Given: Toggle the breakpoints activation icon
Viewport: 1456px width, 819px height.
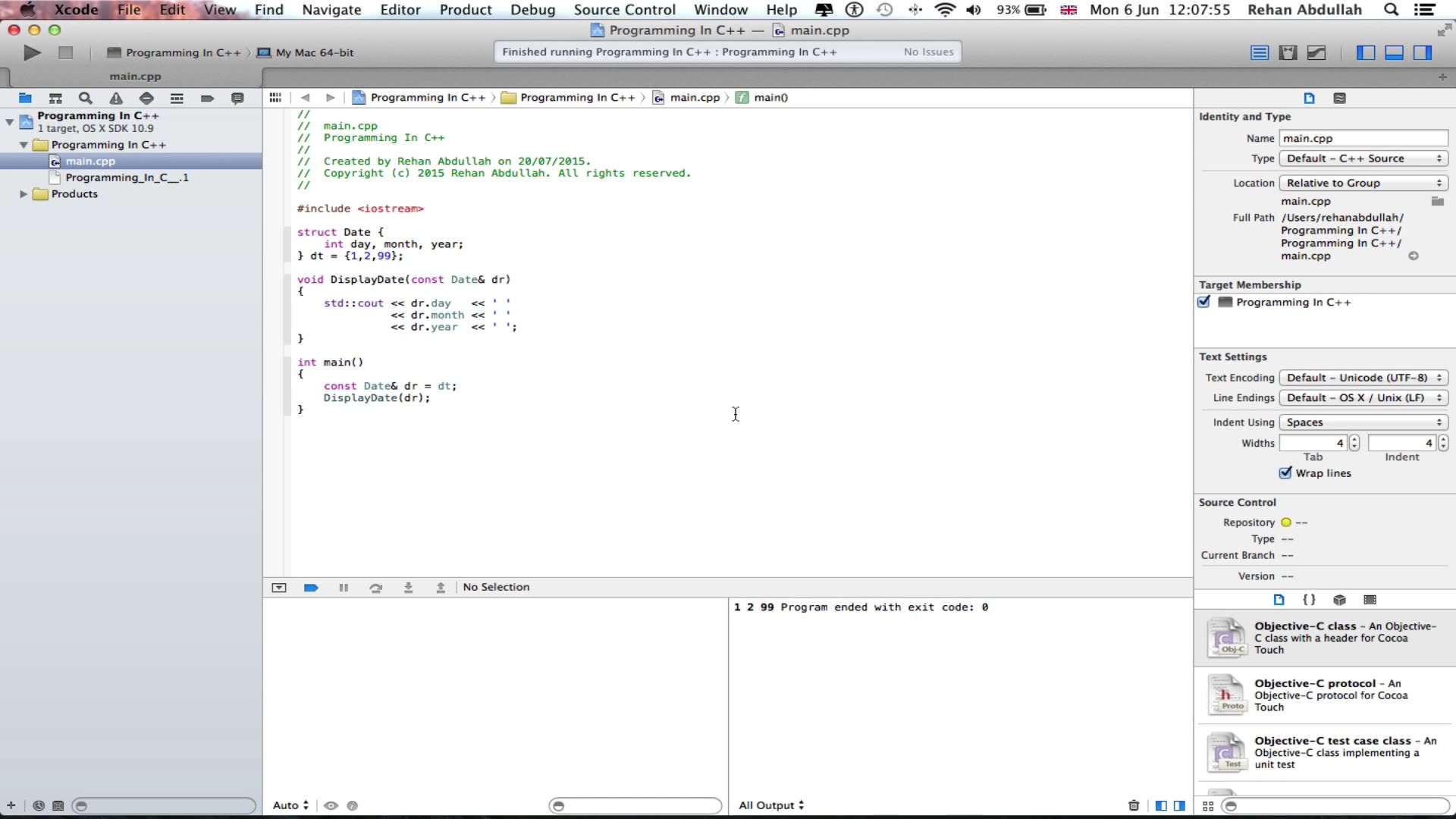Looking at the screenshot, I should point(311,588).
